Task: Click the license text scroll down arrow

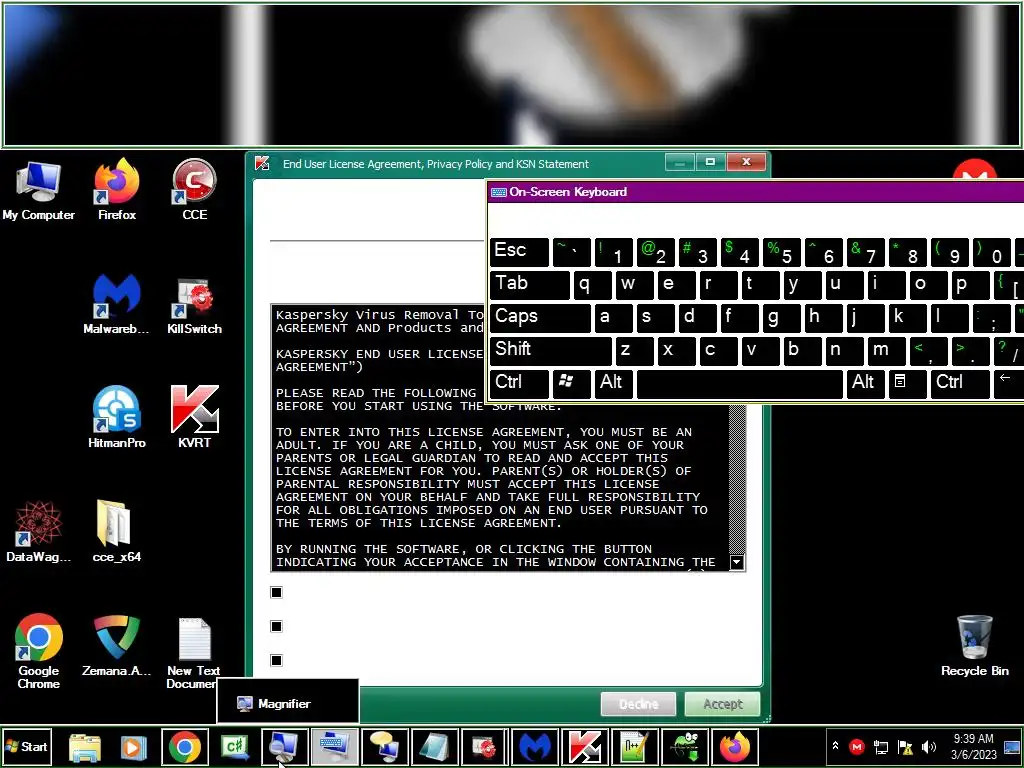Action: coord(737,562)
